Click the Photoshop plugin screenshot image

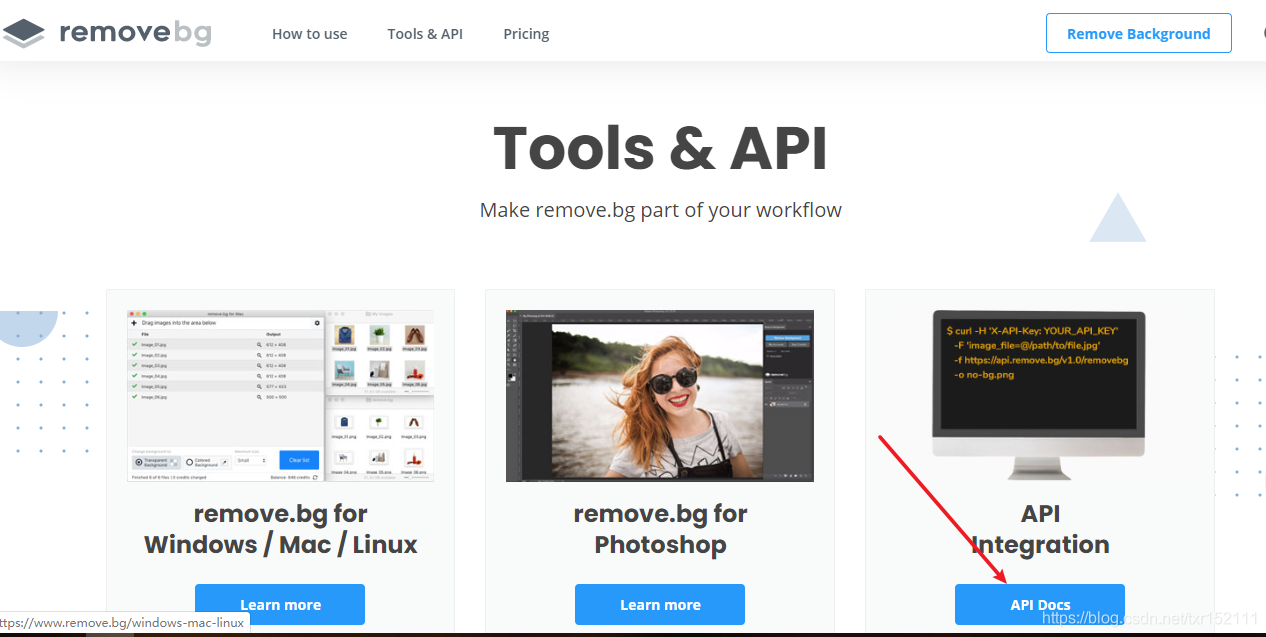[660, 396]
